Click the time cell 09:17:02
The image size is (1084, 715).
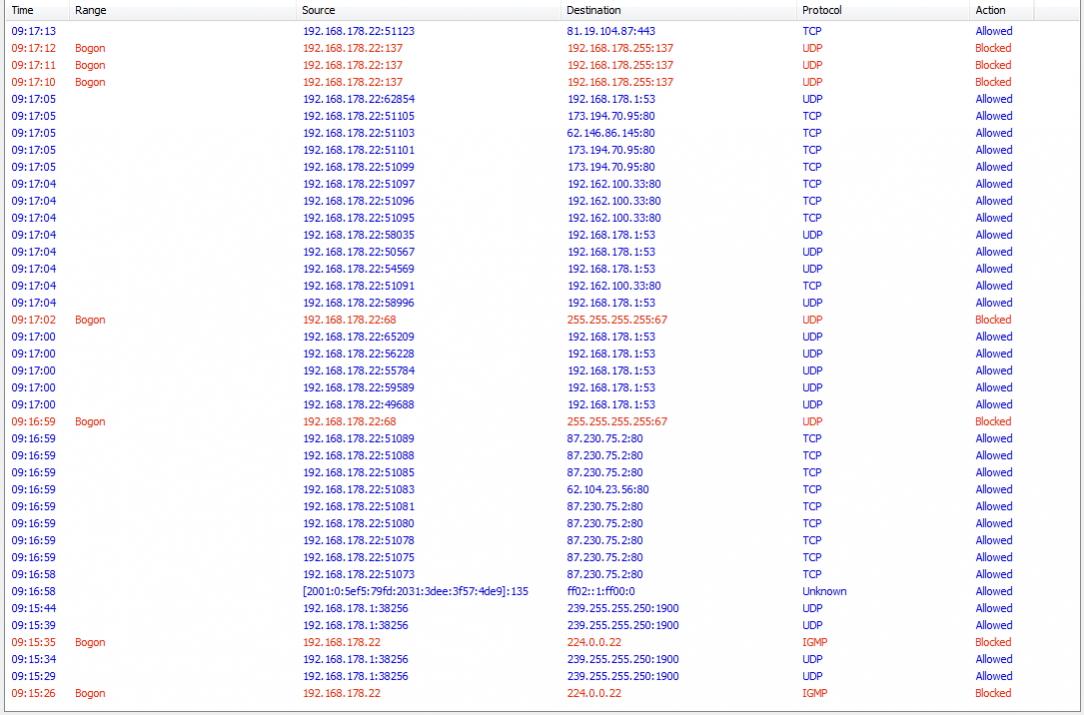pyautogui.click(x=33, y=320)
